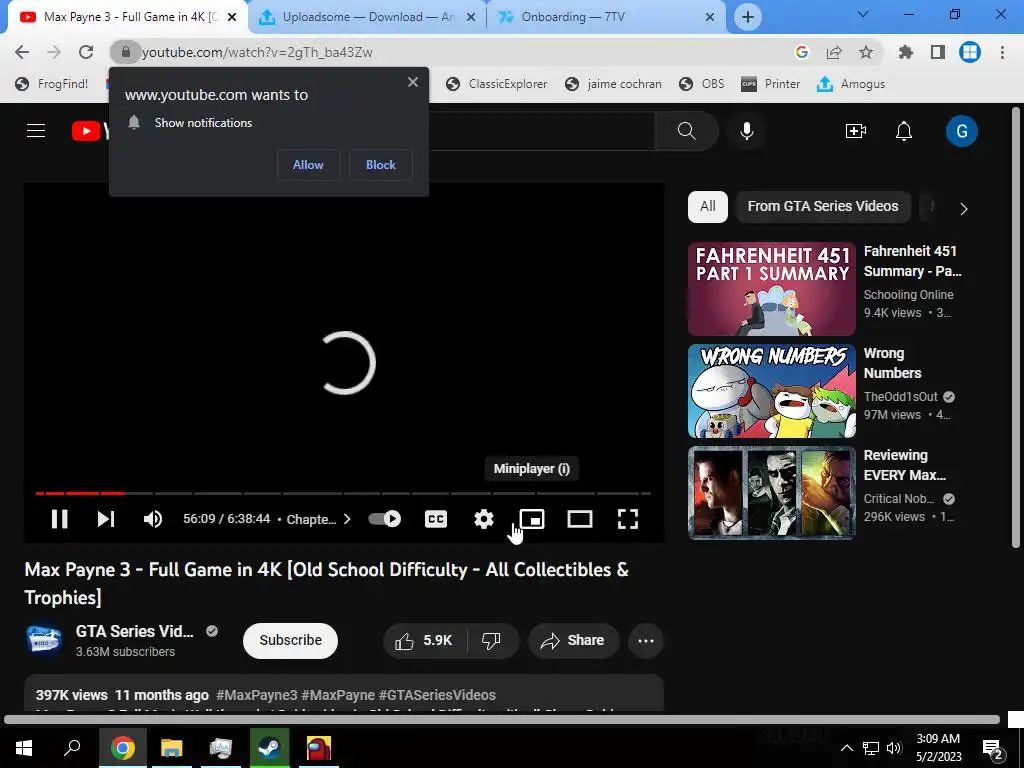Bookmark this page with star
This screenshot has height=768, width=1024.
point(866,52)
